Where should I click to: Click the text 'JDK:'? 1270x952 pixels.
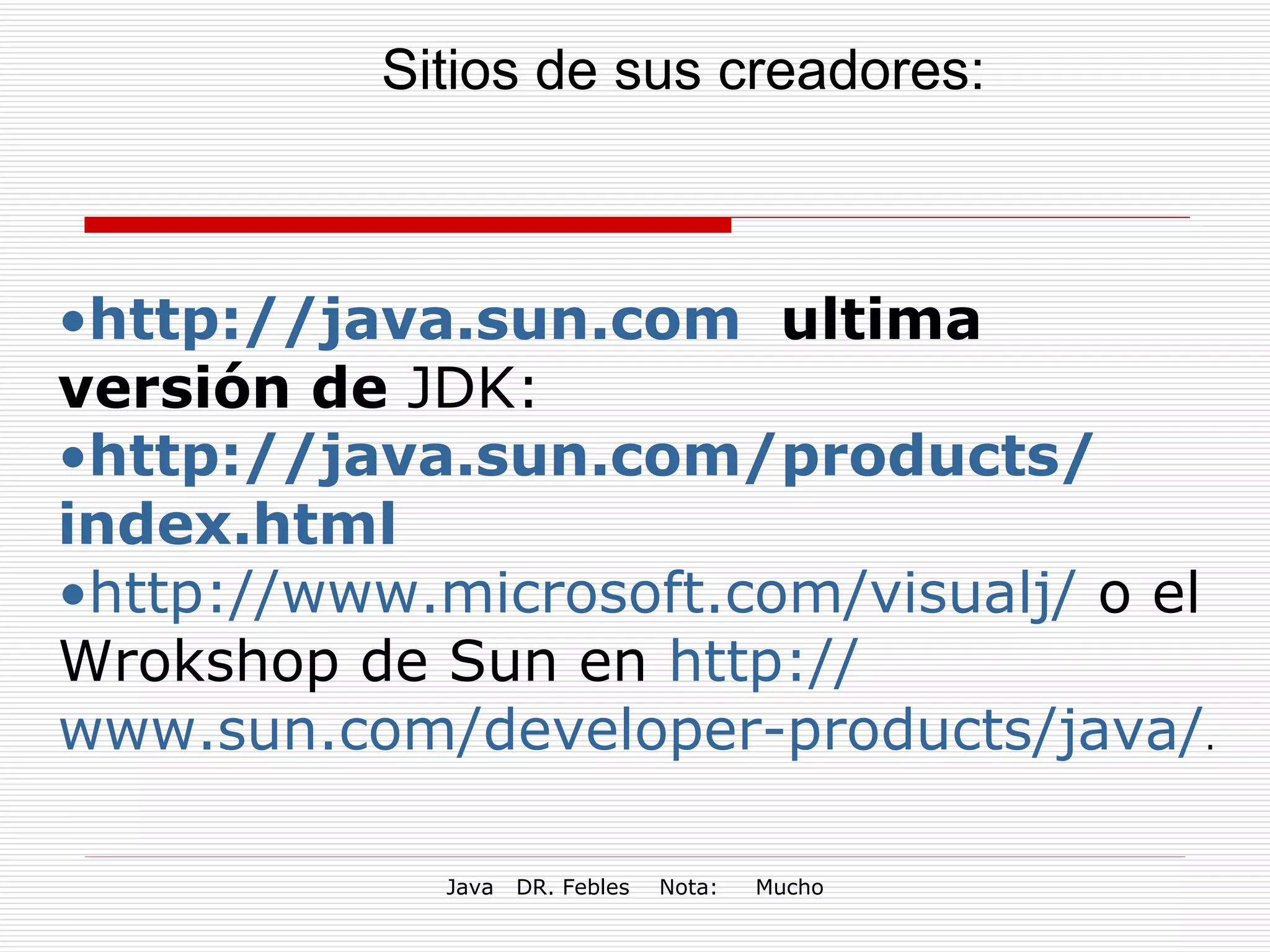471,389
